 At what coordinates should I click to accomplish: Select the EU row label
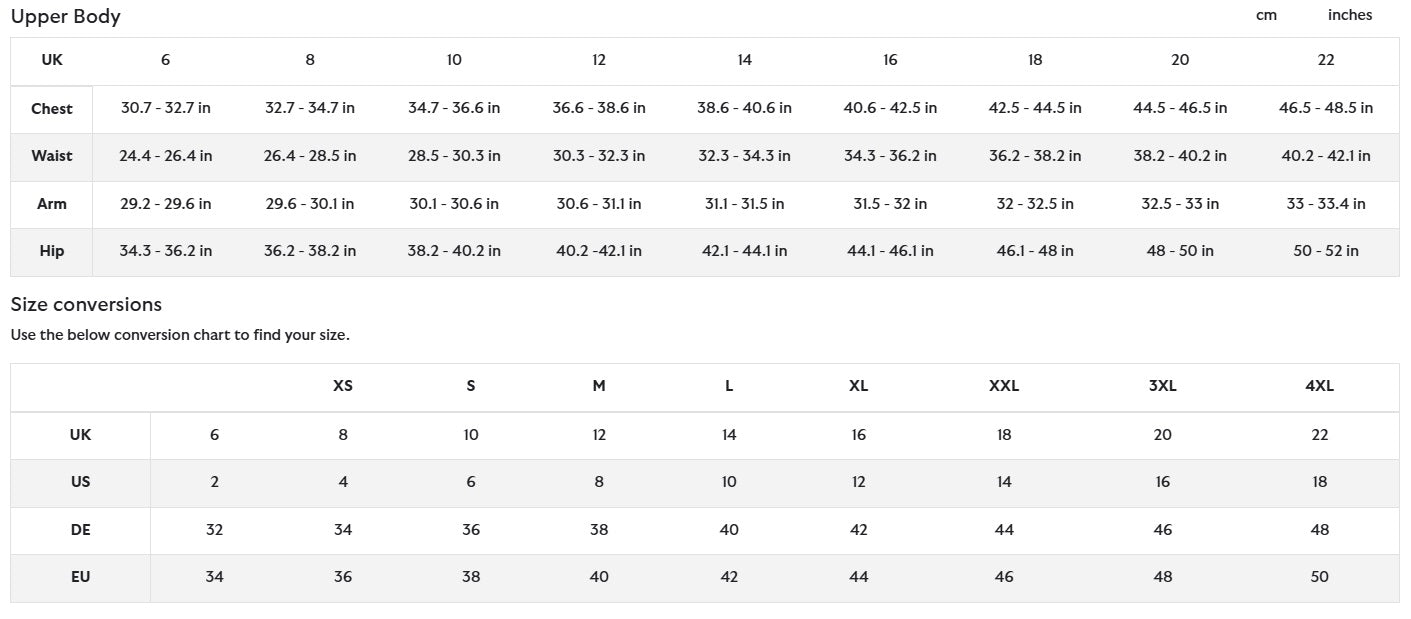coord(81,577)
